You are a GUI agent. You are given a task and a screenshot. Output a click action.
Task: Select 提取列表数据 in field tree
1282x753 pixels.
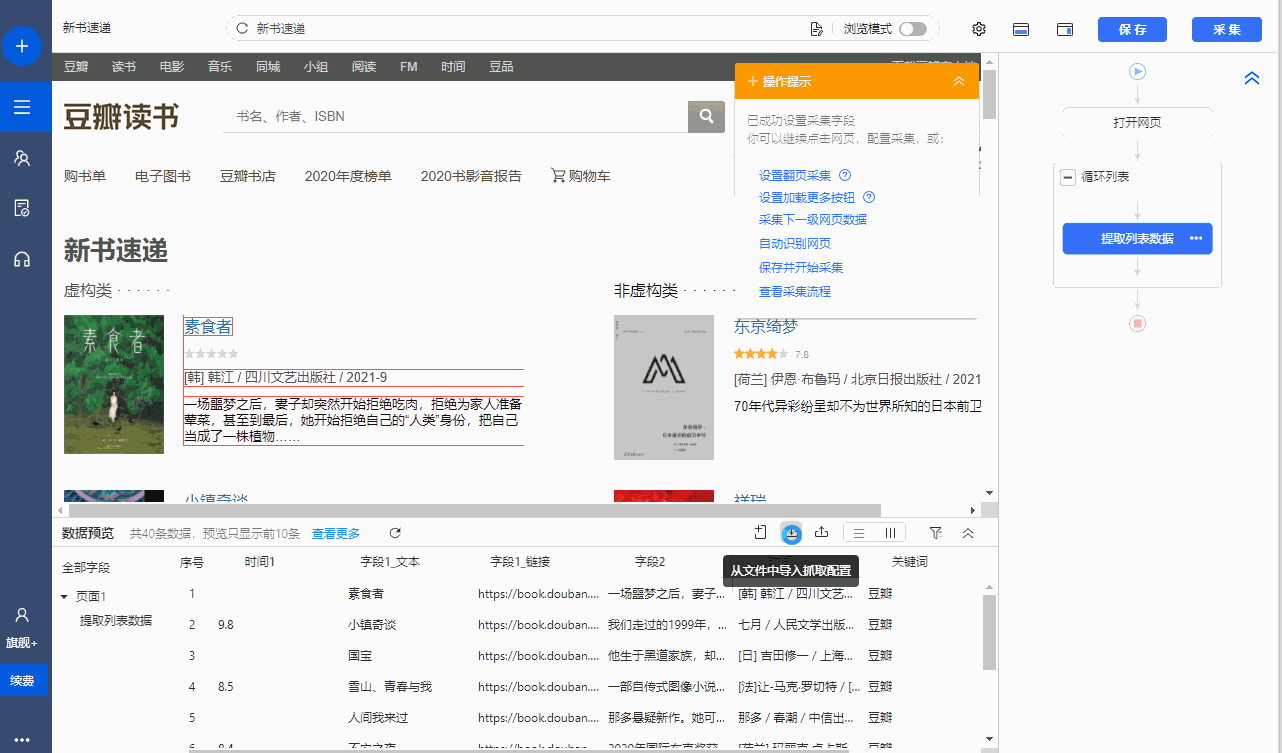[116, 620]
